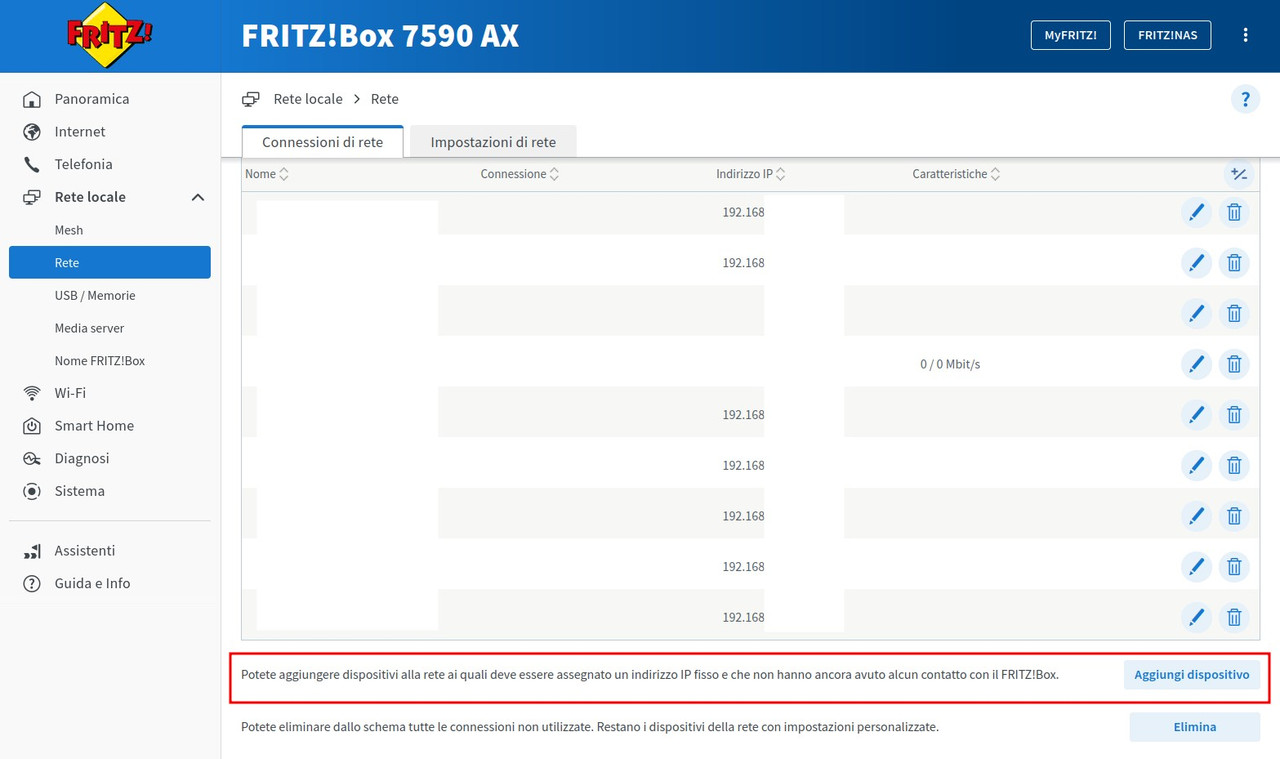Click the Elimina button
The image size is (1280, 759).
click(x=1195, y=727)
